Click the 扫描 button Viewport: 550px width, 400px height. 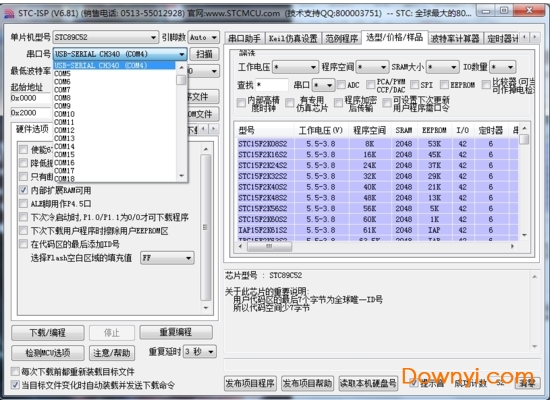[x=204, y=54]
